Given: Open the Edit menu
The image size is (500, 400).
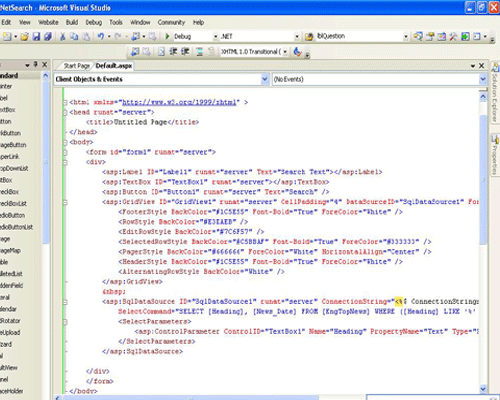Looking at the screenshot, I should point(6,22).
